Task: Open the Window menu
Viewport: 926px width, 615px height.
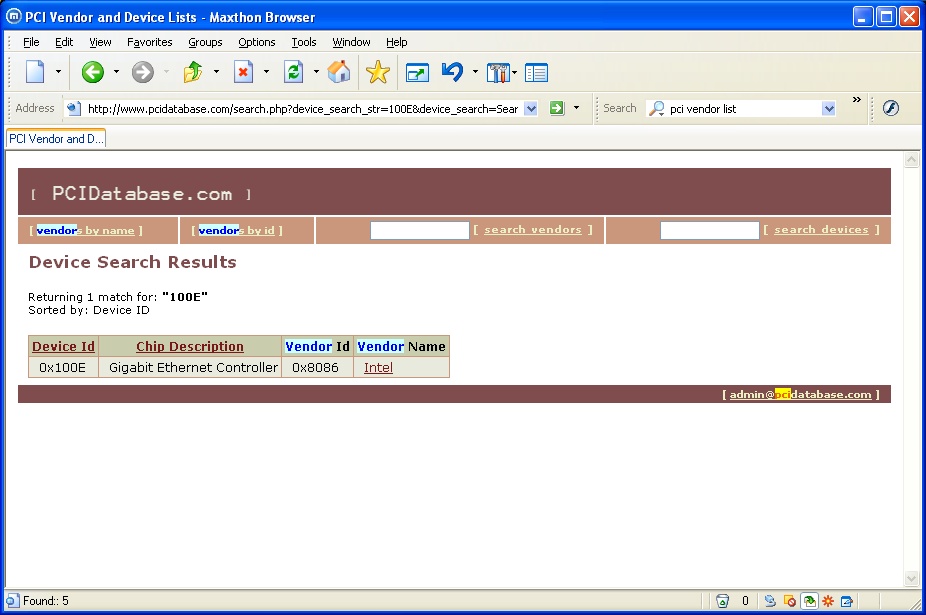Action: (x=351, y=42)
